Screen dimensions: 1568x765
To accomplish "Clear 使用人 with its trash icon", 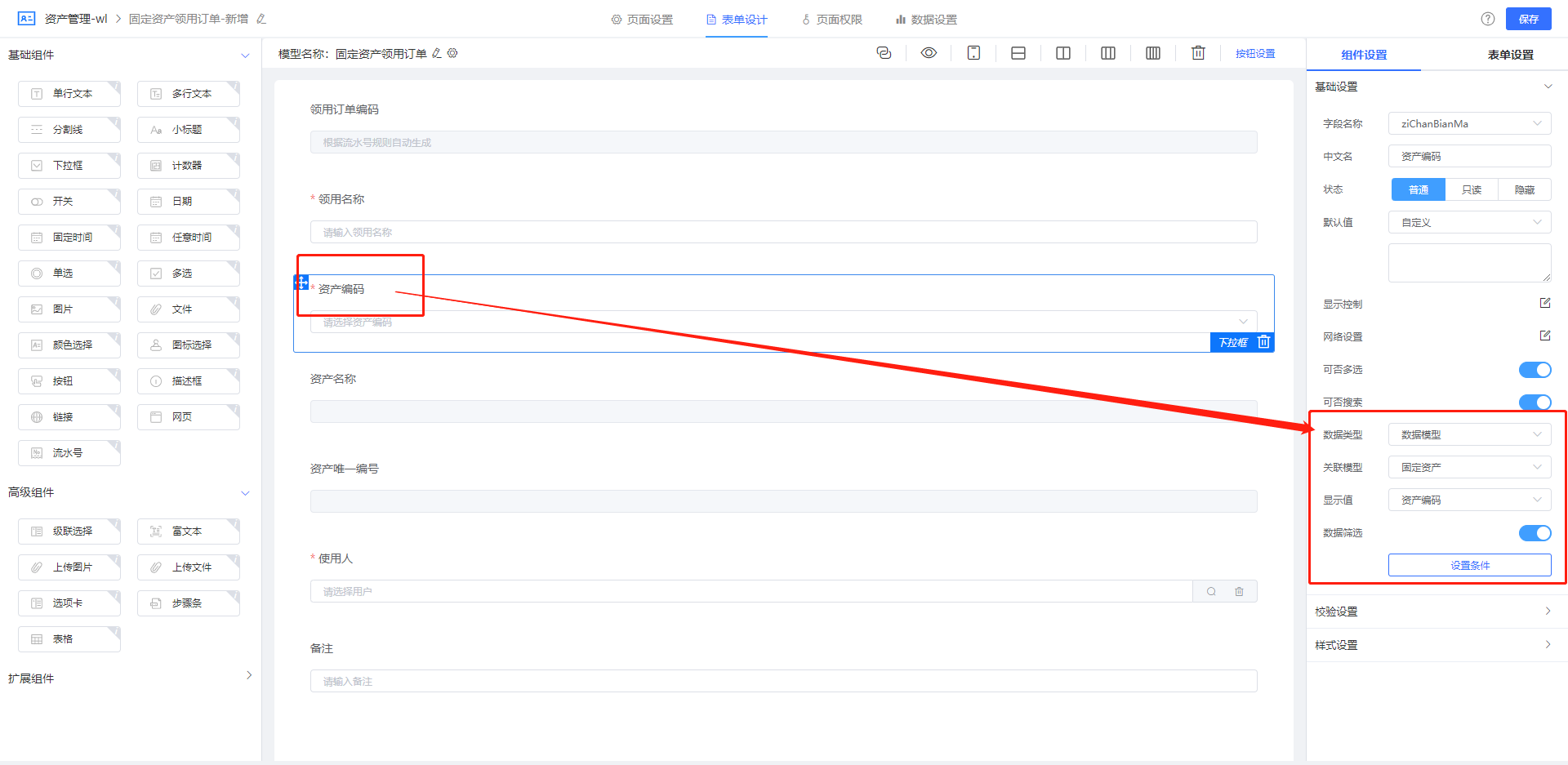I will pos(1239,591).
